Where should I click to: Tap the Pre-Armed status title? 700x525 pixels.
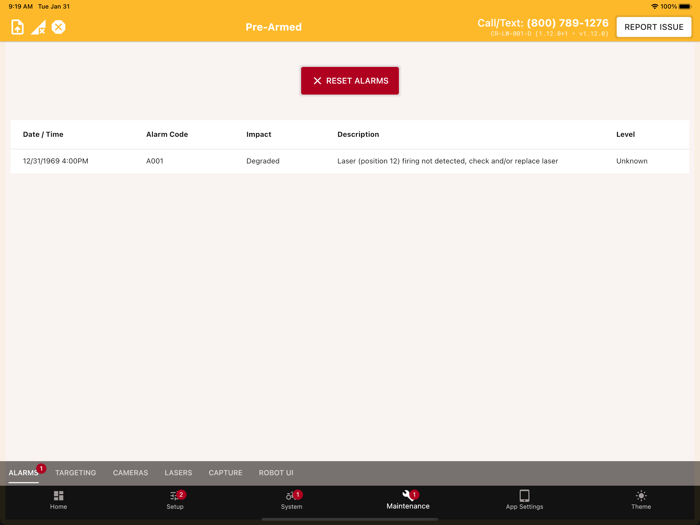274,27
